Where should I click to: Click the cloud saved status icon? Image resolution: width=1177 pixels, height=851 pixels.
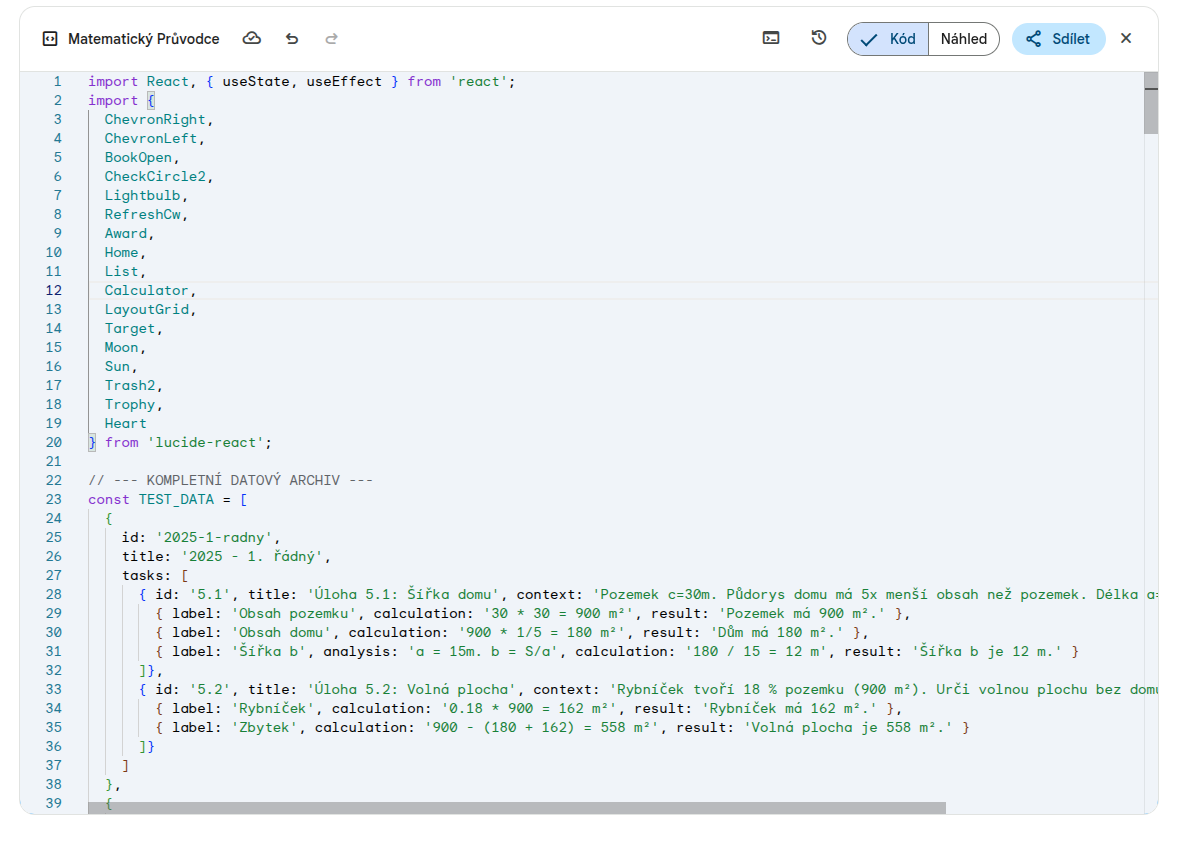pos(252,39)
